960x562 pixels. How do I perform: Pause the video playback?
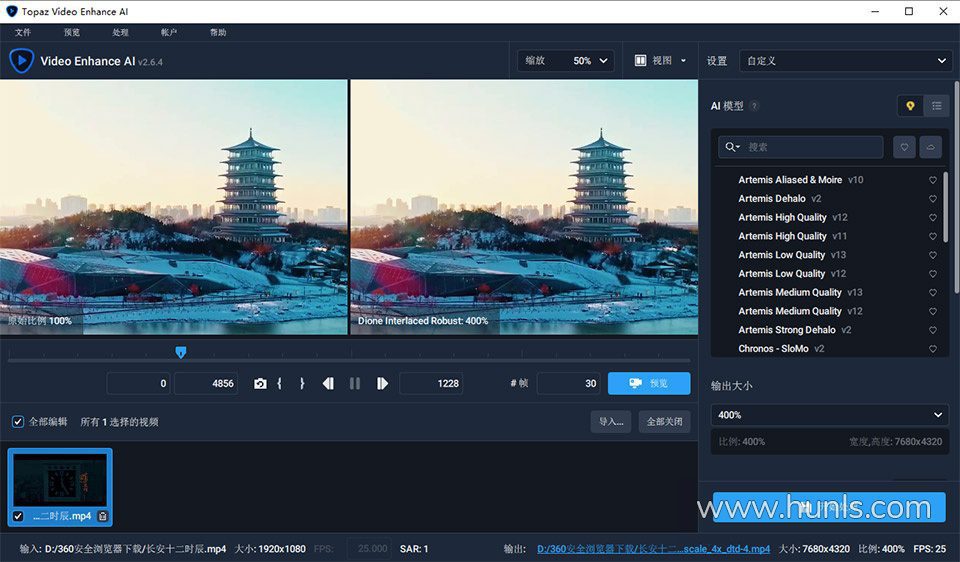tap(355, 384)
